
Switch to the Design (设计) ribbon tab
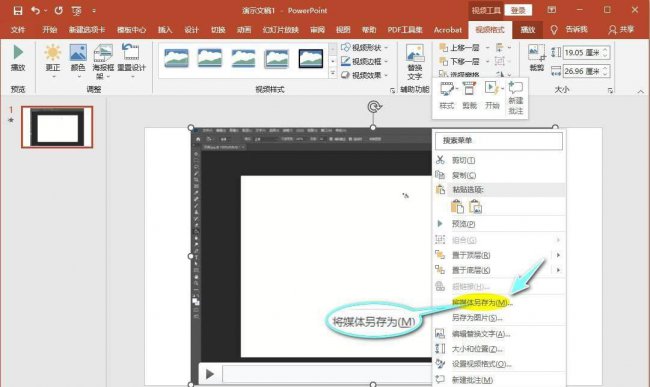click(192, 30)
